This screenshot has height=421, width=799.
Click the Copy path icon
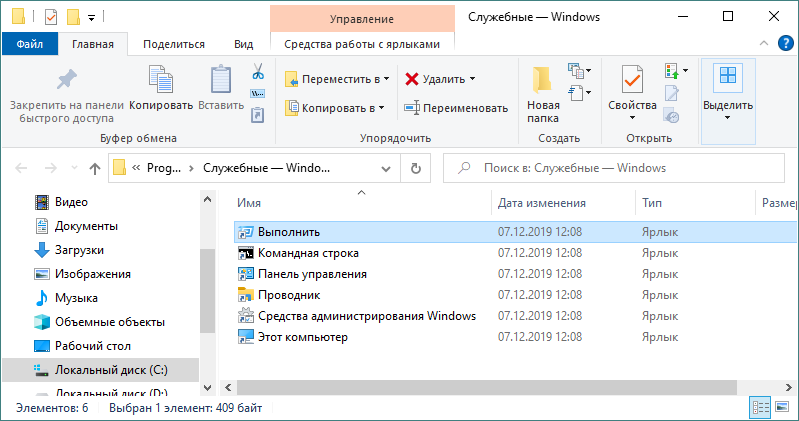pyautogui.click(x=258, y=94)
